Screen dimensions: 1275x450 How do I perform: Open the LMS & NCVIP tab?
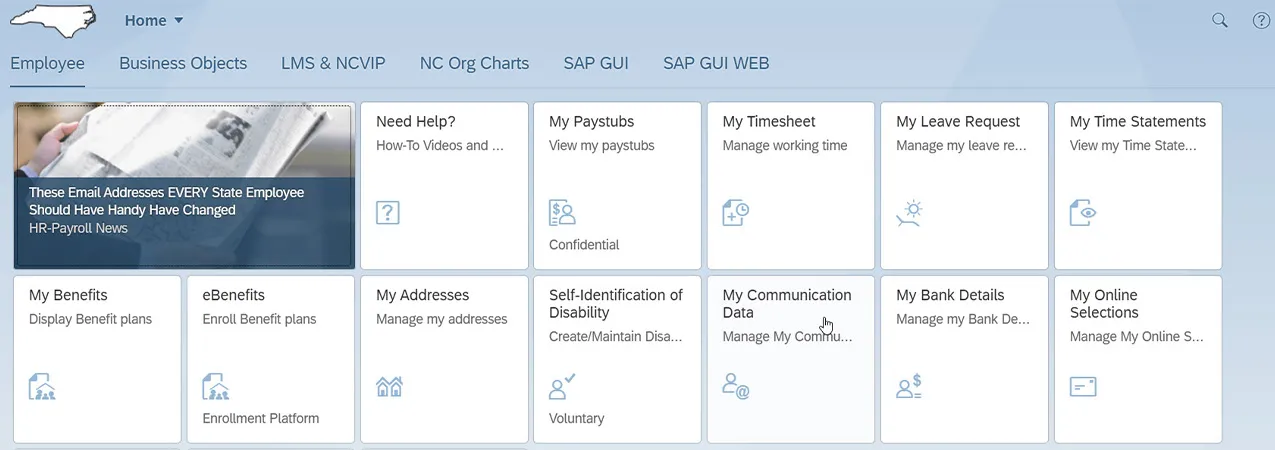[x=333, y=63]
